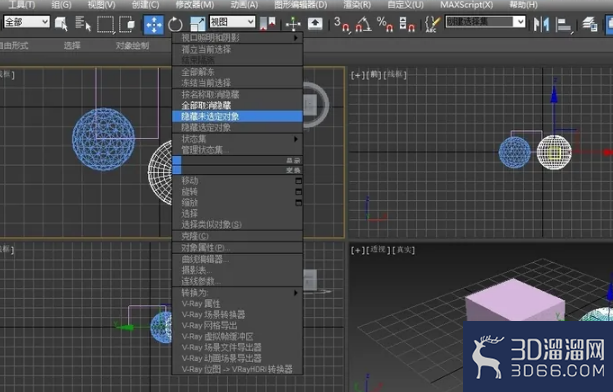Choose the rectangular selection region tool
The width and height of the screenshot is (613, 392).
pos(105,24)
